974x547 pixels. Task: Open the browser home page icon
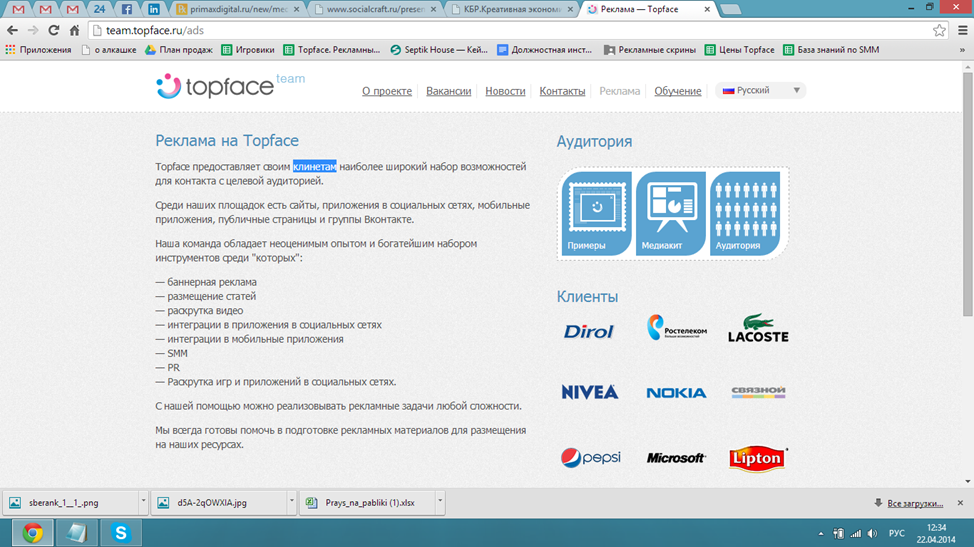[x=75, y=30]
